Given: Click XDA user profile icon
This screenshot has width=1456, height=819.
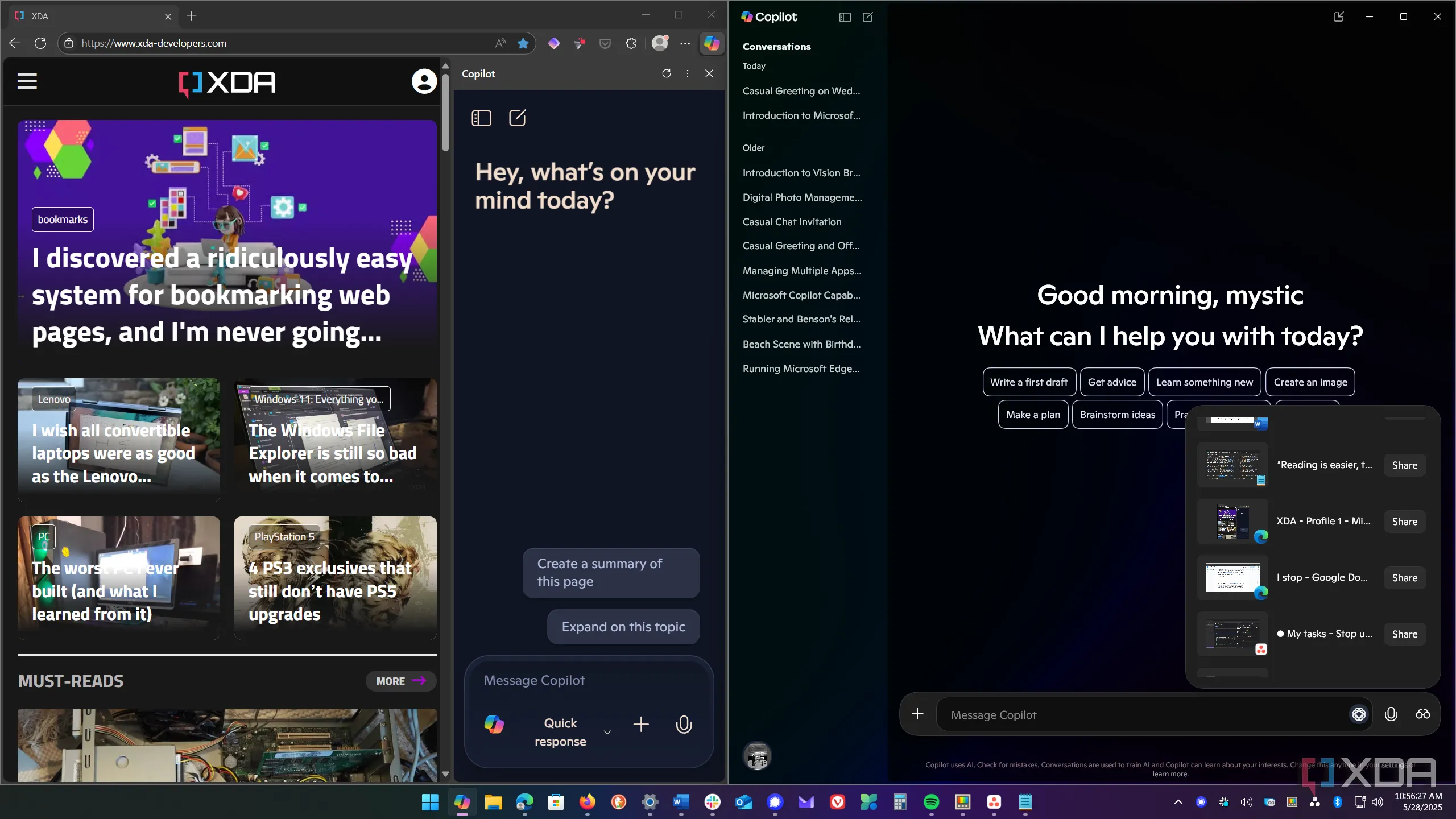Looking at the screenshot, I should (424, 81).
